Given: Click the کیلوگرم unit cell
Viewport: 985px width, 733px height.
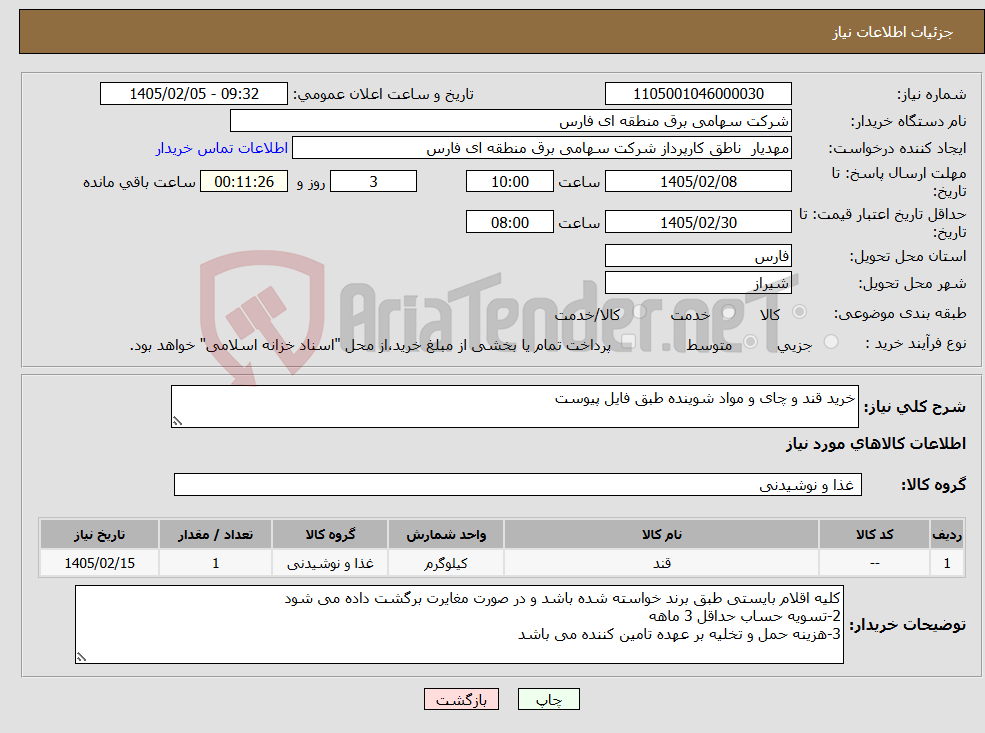Looking at the screenshot, I should 446,563.
